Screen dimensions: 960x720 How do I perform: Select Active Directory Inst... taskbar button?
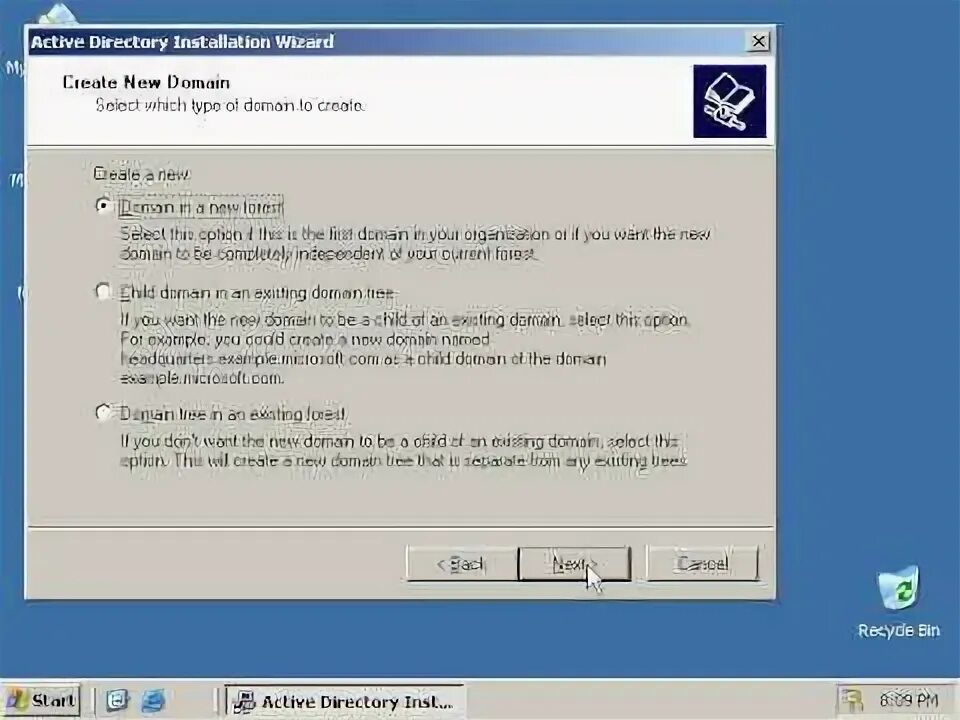pyautogui.click(x=344, y=700)
